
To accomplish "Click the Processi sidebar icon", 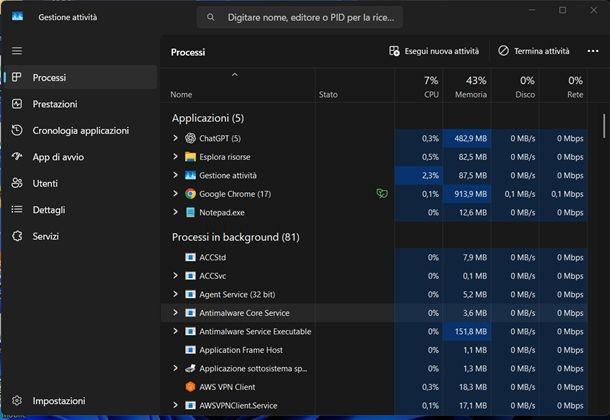I will click(x=17, y=77).
